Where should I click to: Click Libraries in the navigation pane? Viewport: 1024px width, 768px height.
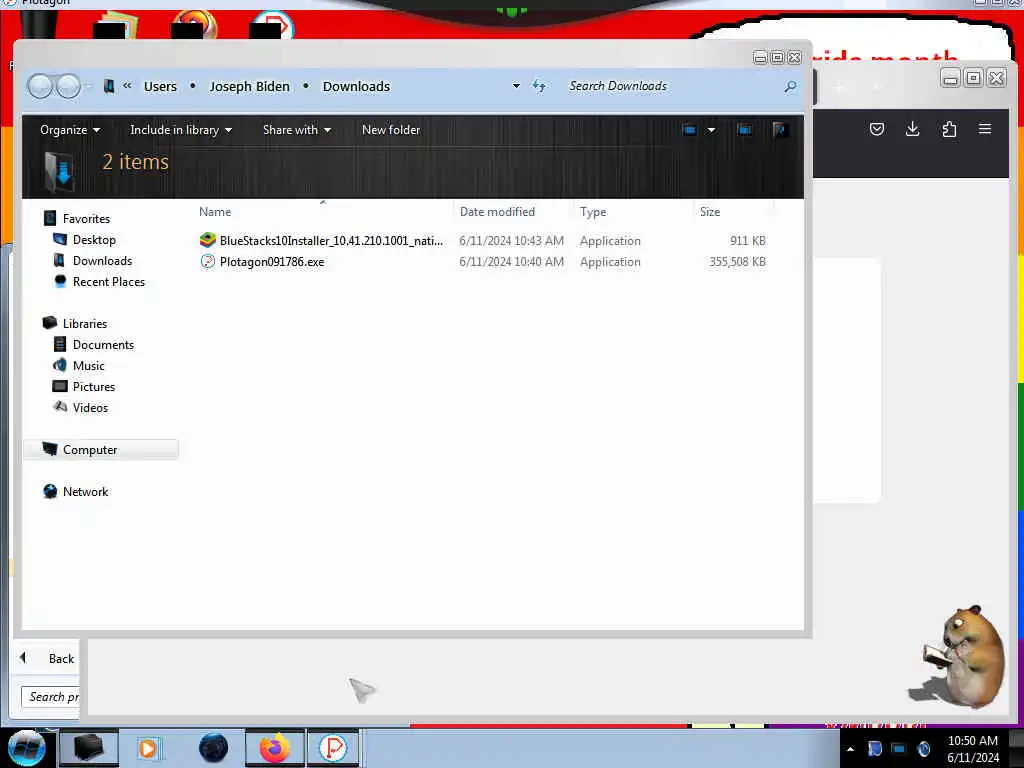85,323
